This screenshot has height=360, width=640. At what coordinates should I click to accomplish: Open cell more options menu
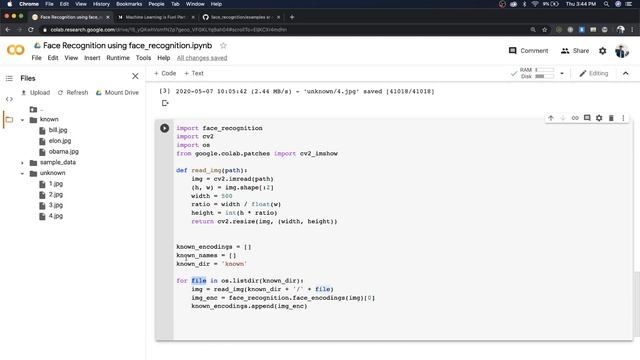623,118
